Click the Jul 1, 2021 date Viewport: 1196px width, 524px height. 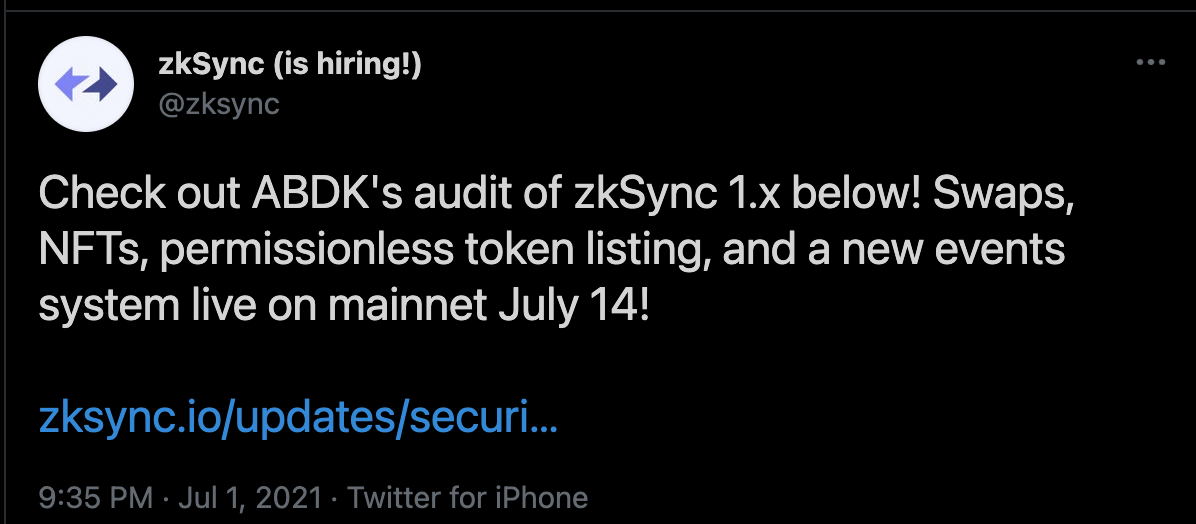pyautogui.click(x=250, y=498)
